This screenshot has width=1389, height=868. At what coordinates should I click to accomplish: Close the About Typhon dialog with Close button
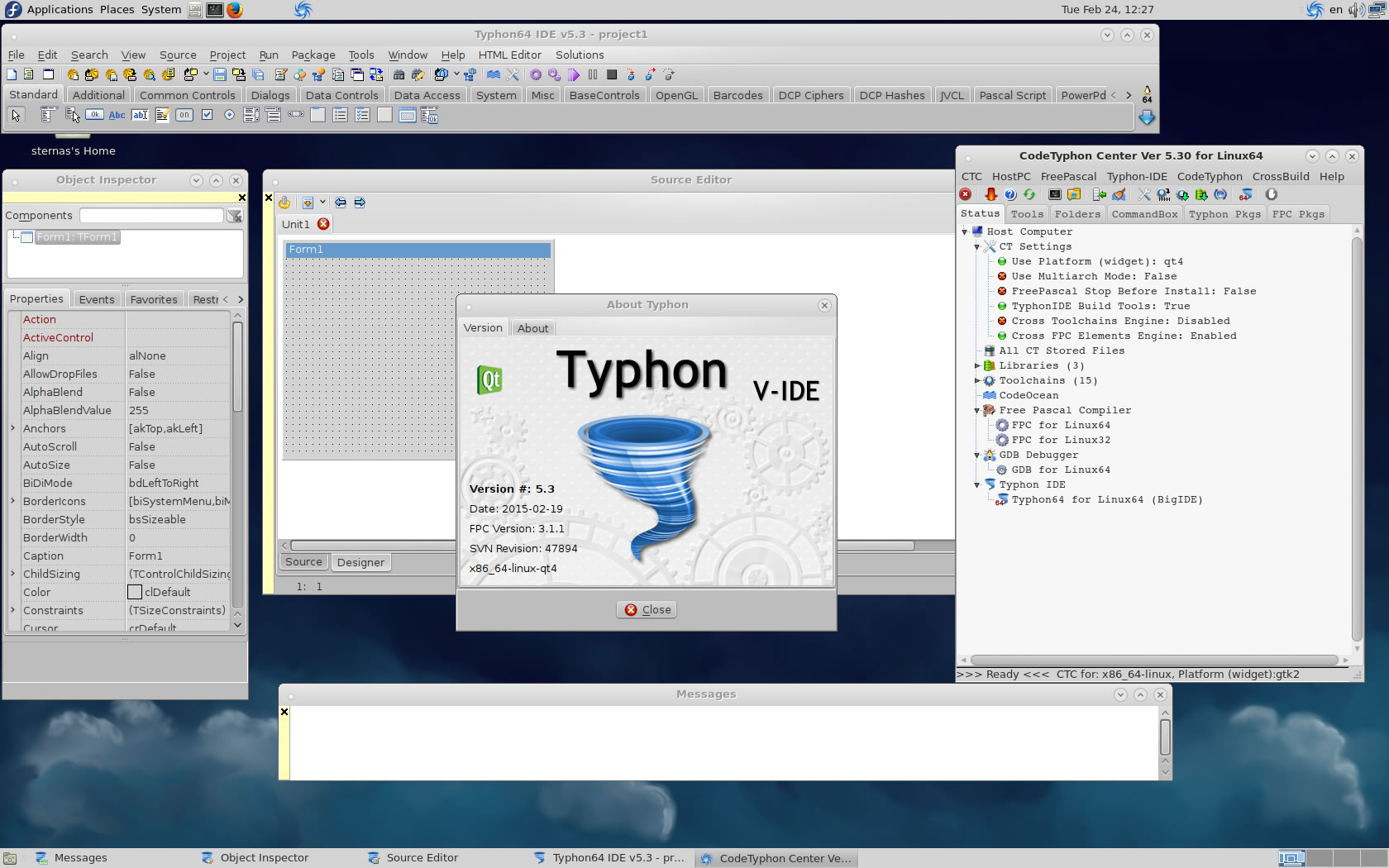coord(647,609)
